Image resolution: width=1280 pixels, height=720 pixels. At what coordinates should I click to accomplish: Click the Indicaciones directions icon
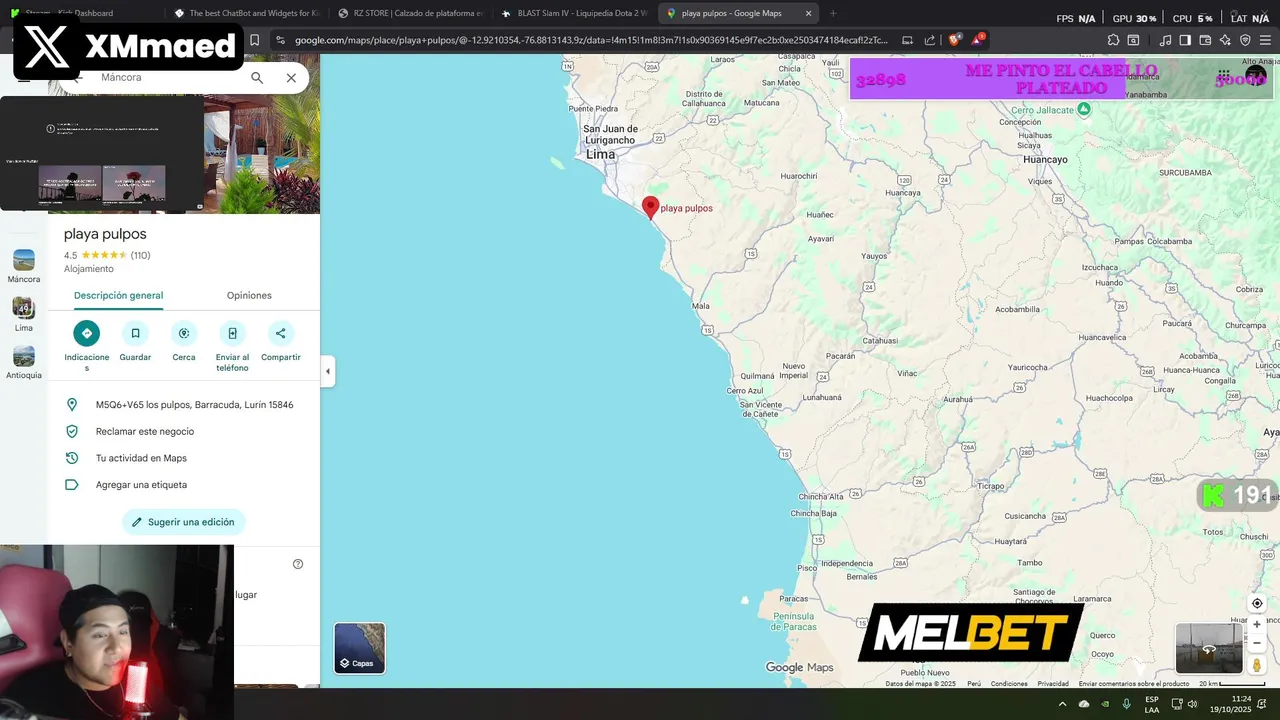coord(87,333)
